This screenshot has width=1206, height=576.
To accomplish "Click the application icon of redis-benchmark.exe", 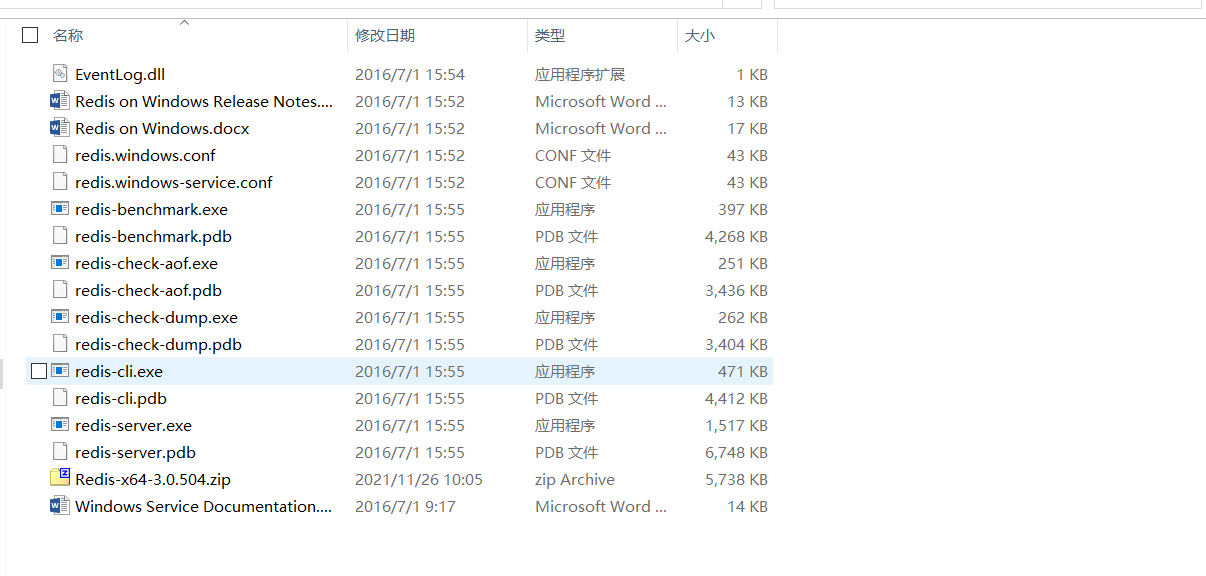I will tap(60, 209).
